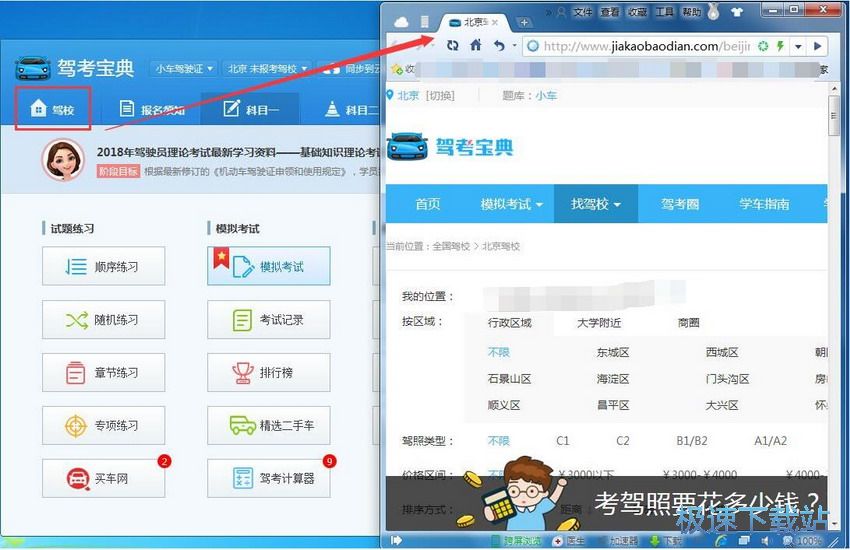The image size is (850, 550).
Task: Reload the page with the refresh icon
Action: 452,46
